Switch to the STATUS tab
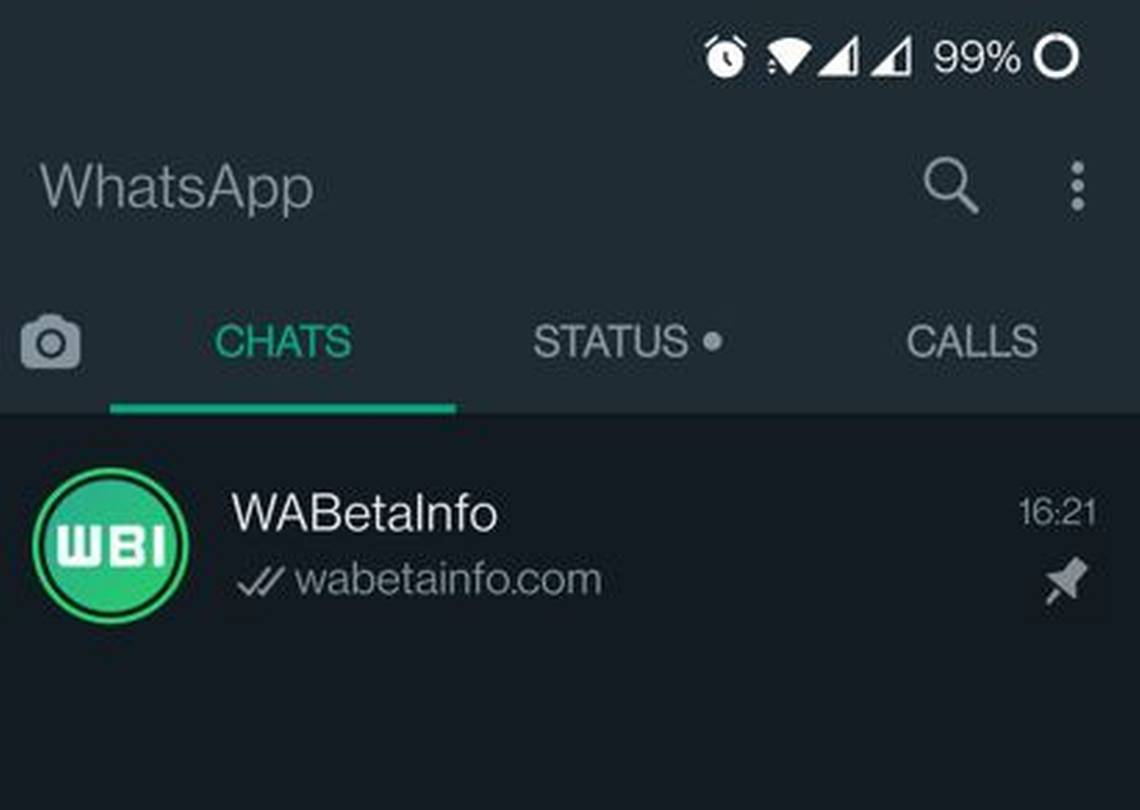The width and height of the screenshot is (1140, 810). point(627,341)
